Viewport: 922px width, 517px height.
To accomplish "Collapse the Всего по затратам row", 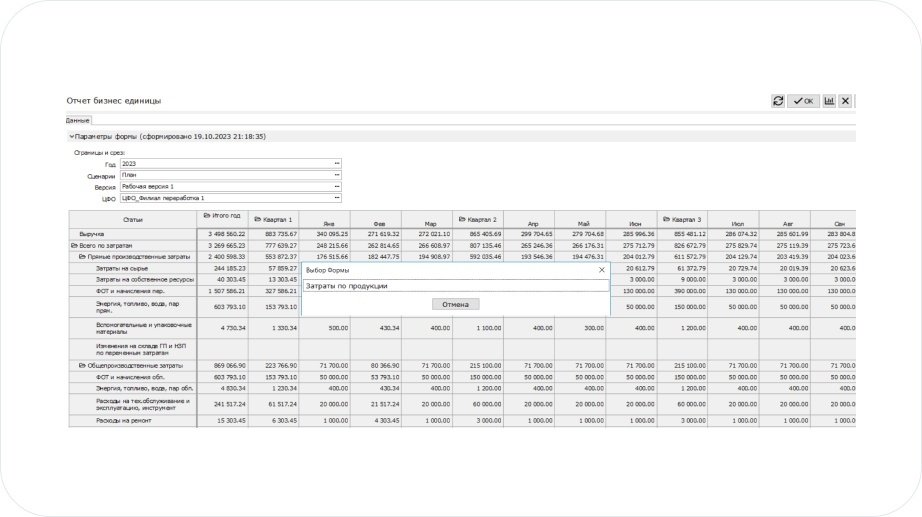I will (x=74, y=245).
